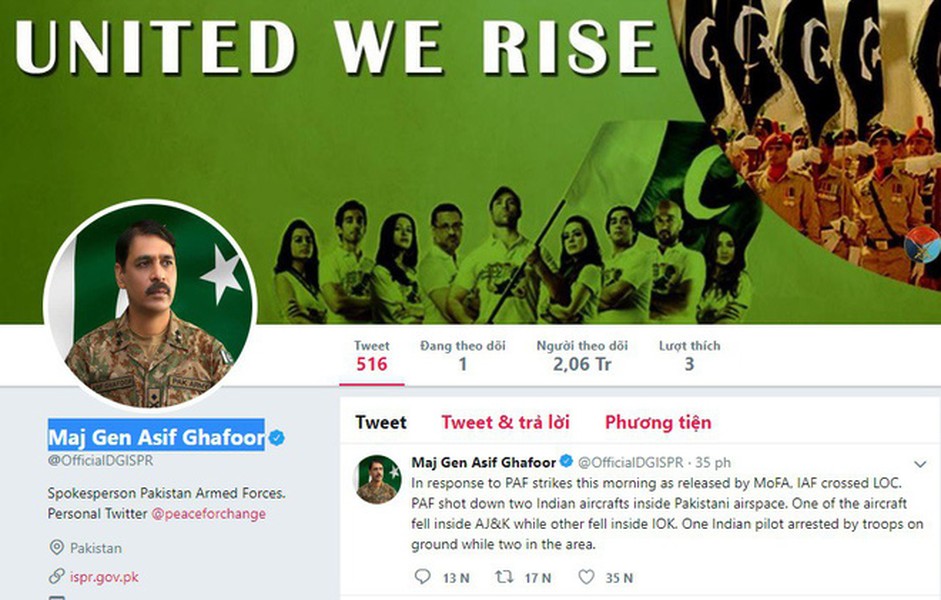The height and width of the screenshot is (600, 941).
Task: Click the retweet arrows icon
Action: coord(504,577)
